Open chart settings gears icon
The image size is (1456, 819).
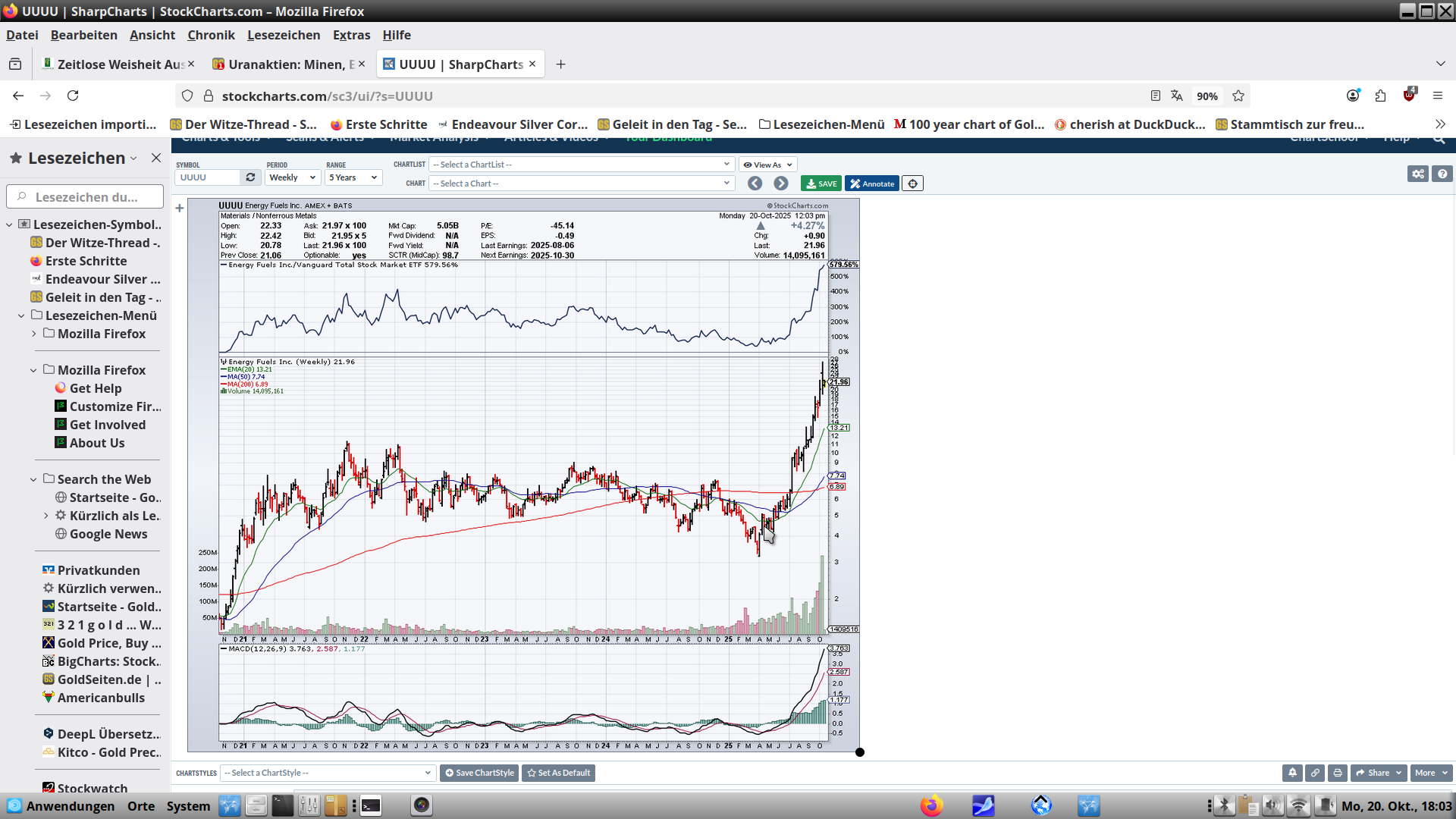(1418, 174)
